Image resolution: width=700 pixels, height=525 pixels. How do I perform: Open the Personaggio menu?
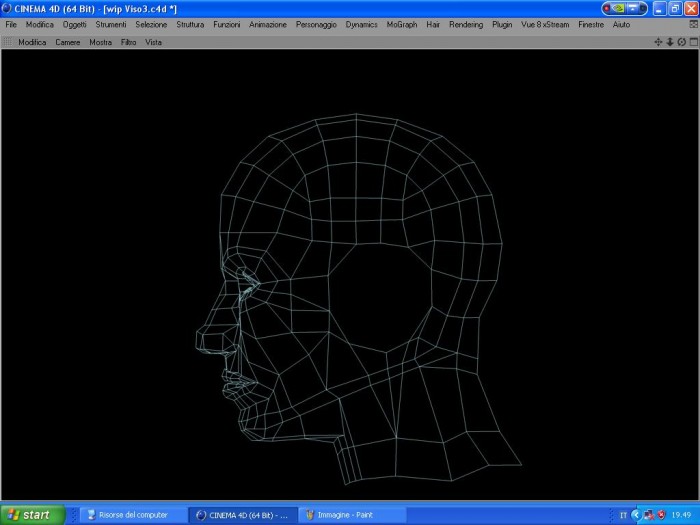(316, 25)
